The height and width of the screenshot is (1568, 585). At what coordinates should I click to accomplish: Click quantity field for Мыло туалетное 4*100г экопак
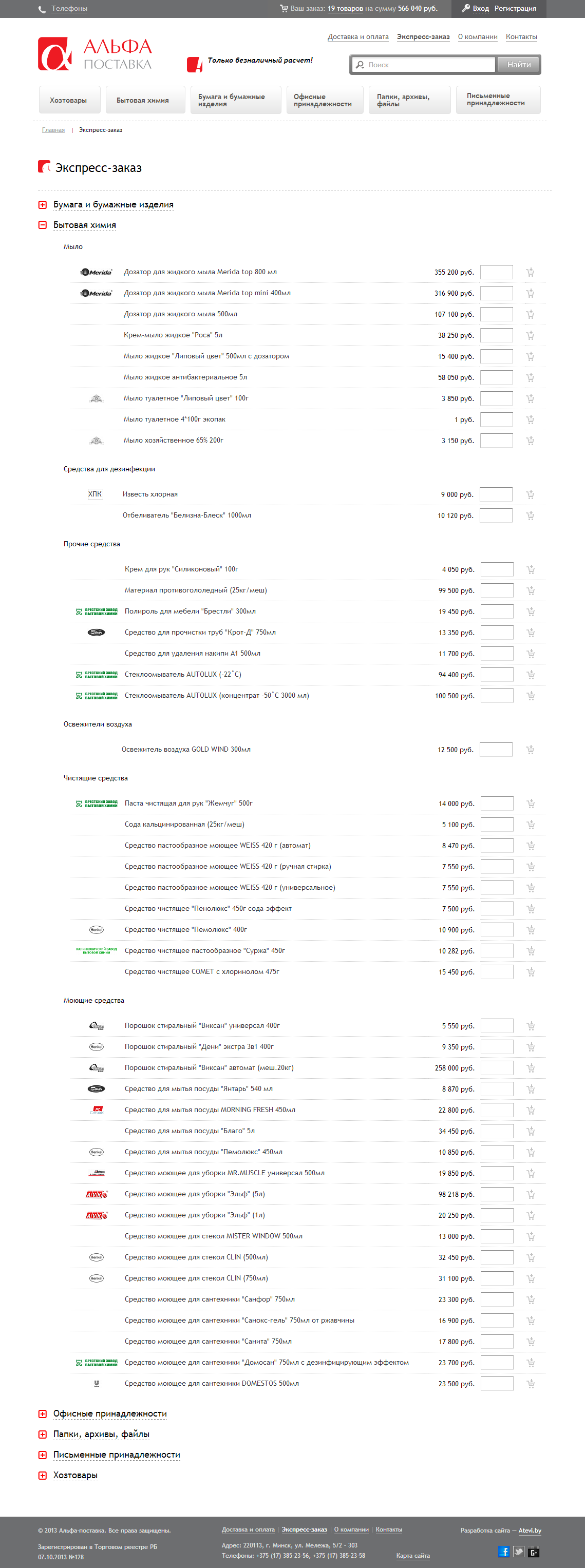tap(497, 419)
